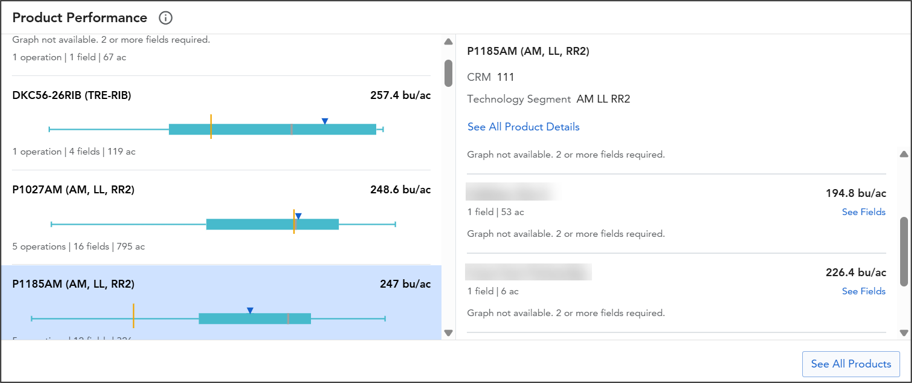Image resolution: width=912 pixels, height=383 pixels.
Task: Click the blue triangle marker on P1185AM chart
Action: (x=250, y=311)
